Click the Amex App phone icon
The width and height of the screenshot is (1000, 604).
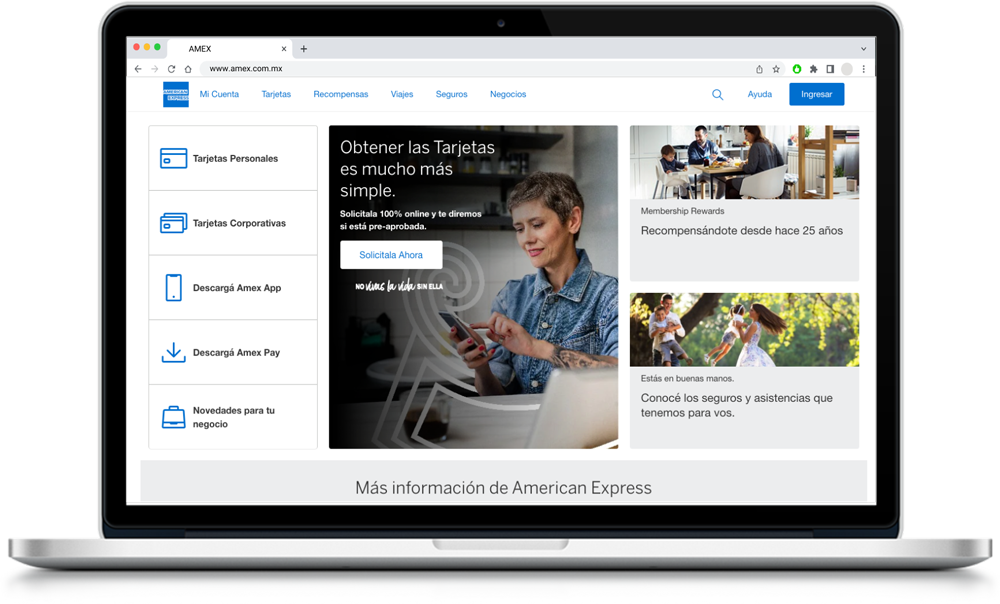(173, 288)
